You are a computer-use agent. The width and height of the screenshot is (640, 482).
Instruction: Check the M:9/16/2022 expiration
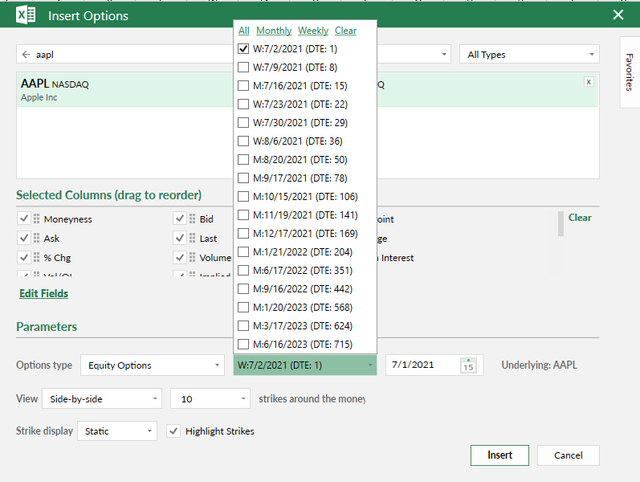coord(243,289)
